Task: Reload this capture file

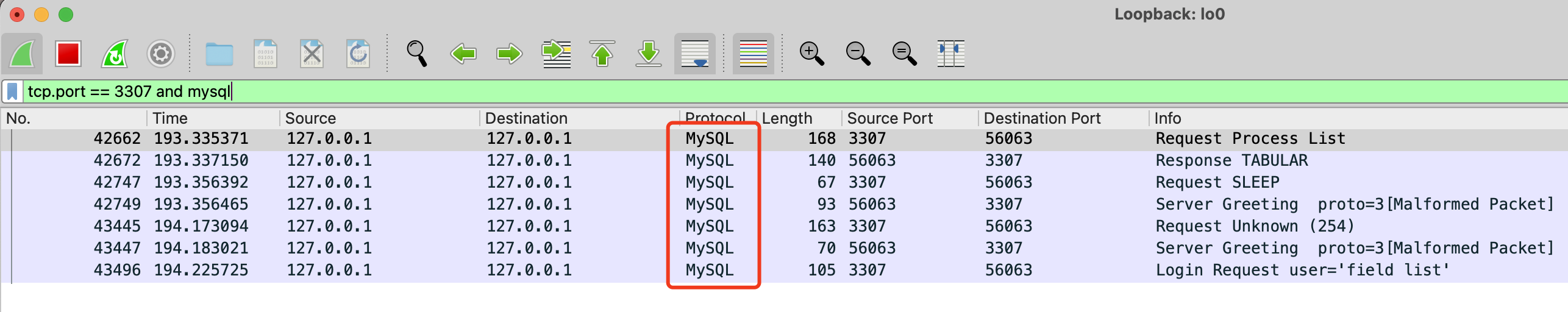Action: point(358,54)
